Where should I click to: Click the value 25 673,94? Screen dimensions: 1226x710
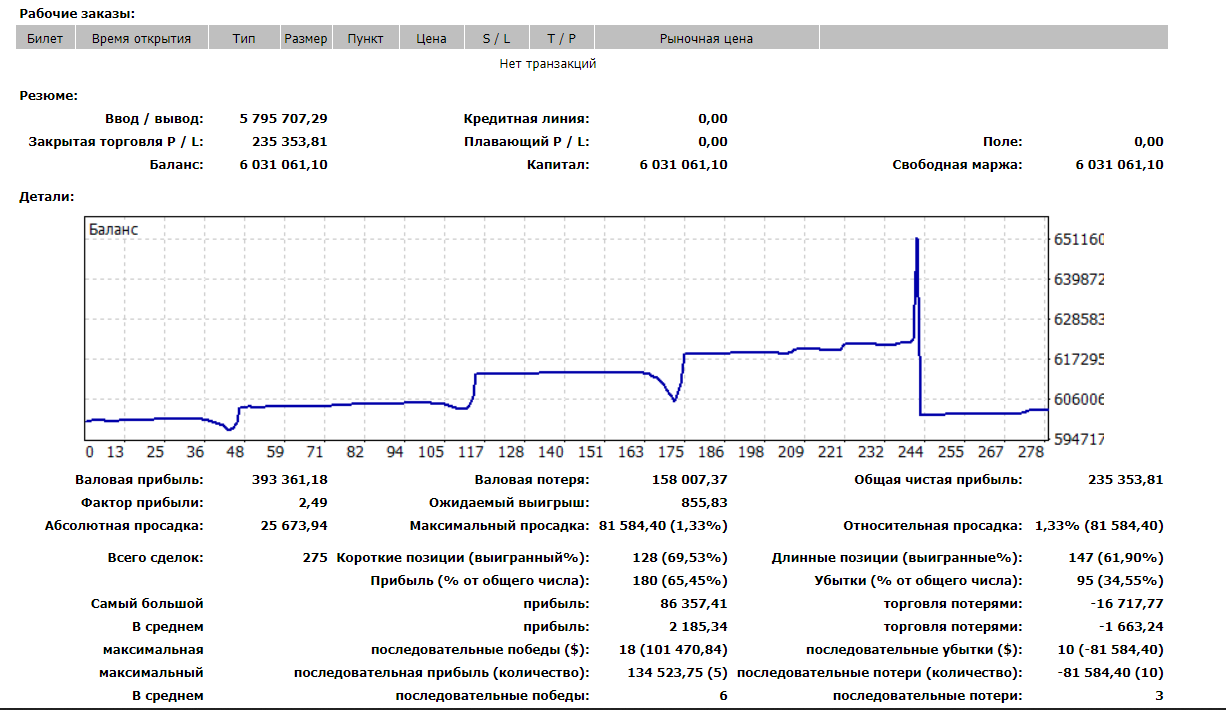[294, 525]
